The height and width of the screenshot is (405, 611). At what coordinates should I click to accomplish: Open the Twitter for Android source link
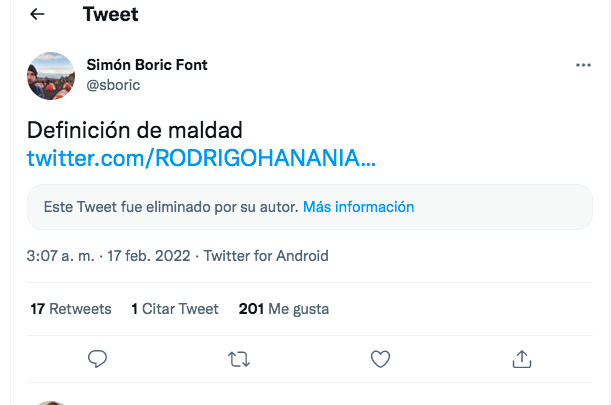(x=266, y=256)
